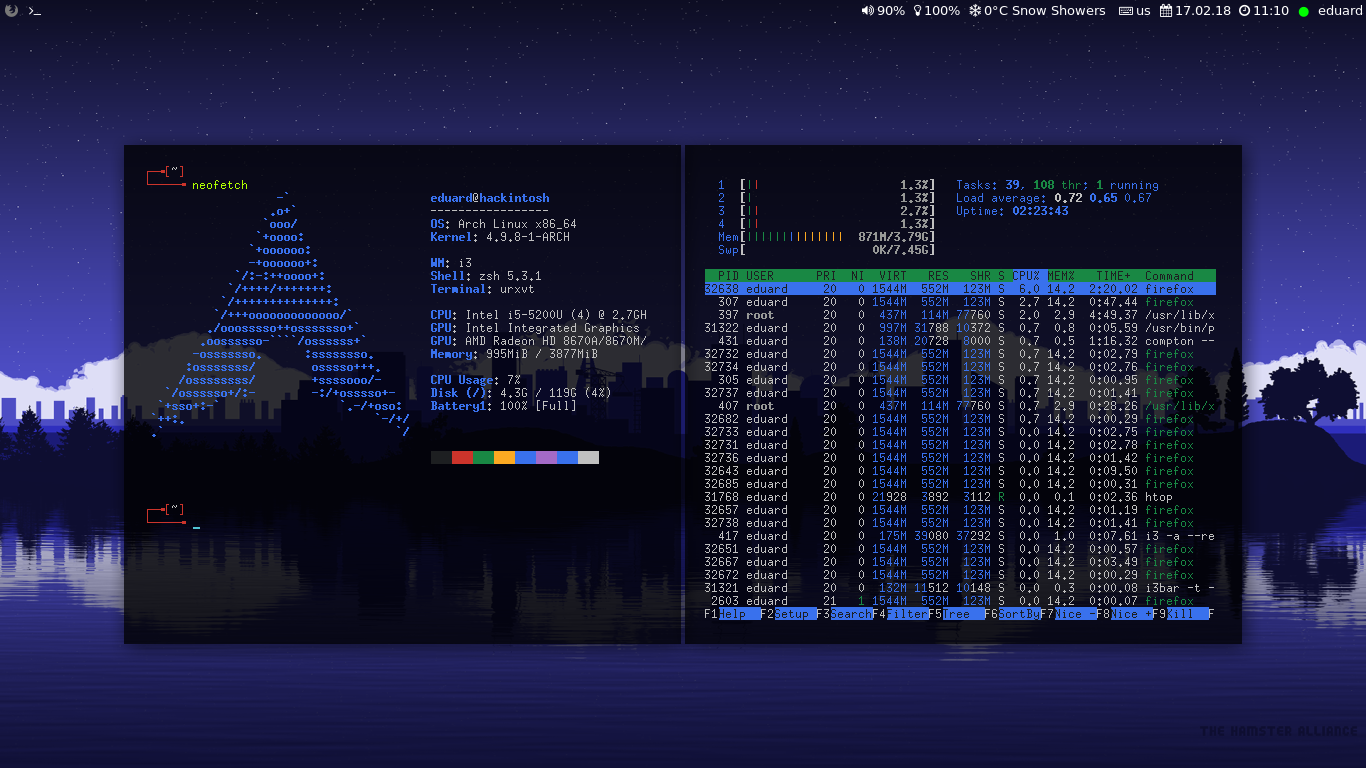Viewport: 1366px width, 768px height.
Task: Sort htop by the VIRT column header
Action: (x=893, y=276)
